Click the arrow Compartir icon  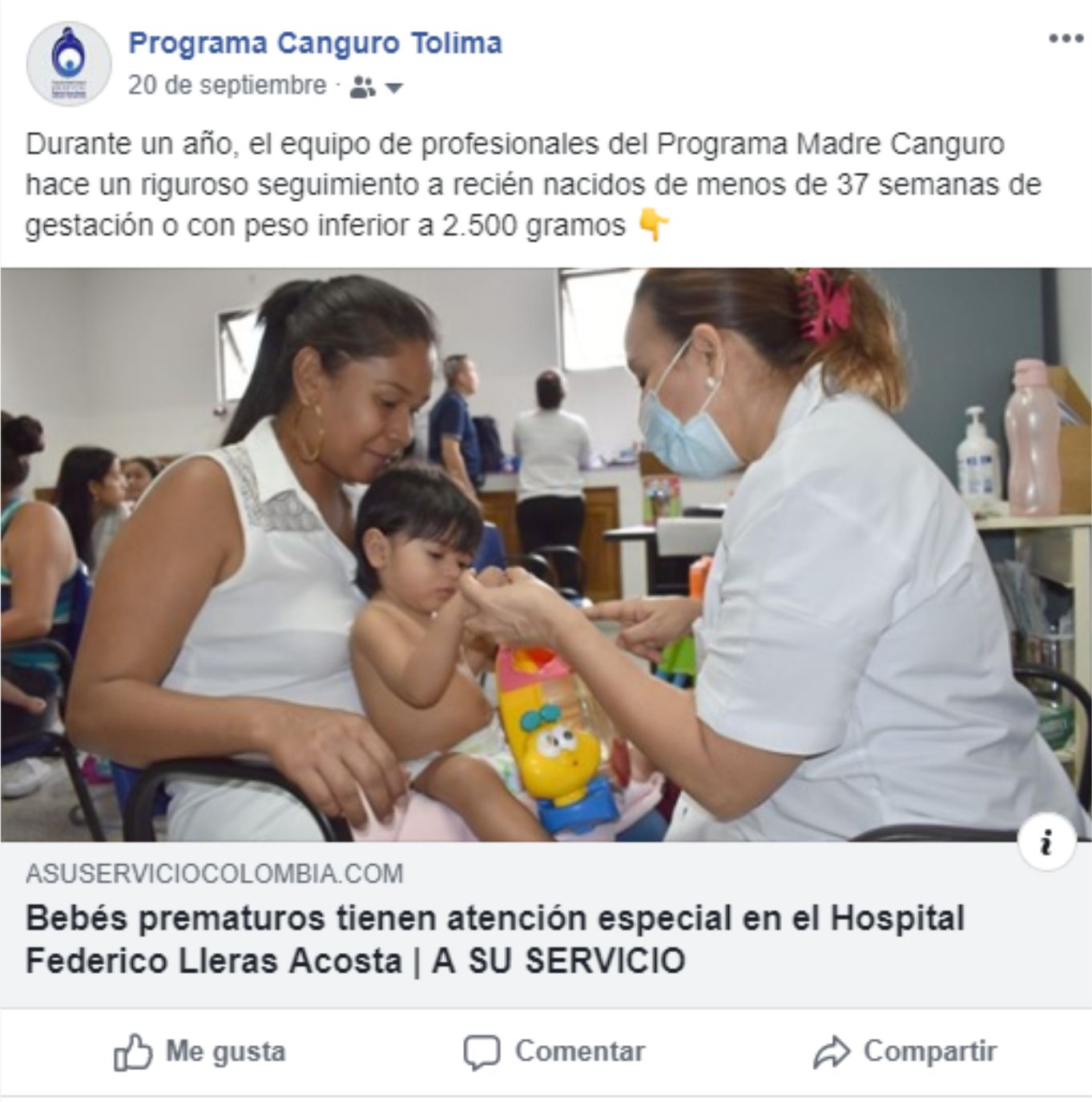point(831,1052)
